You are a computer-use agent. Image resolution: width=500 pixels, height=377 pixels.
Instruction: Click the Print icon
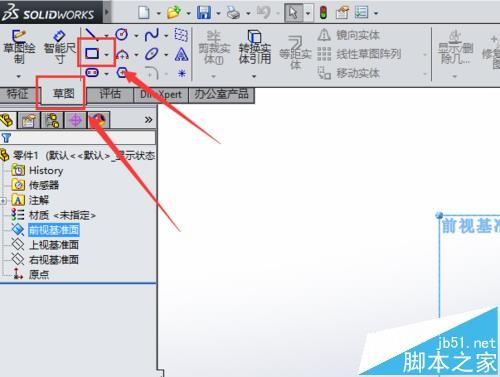tap(233, 13)
